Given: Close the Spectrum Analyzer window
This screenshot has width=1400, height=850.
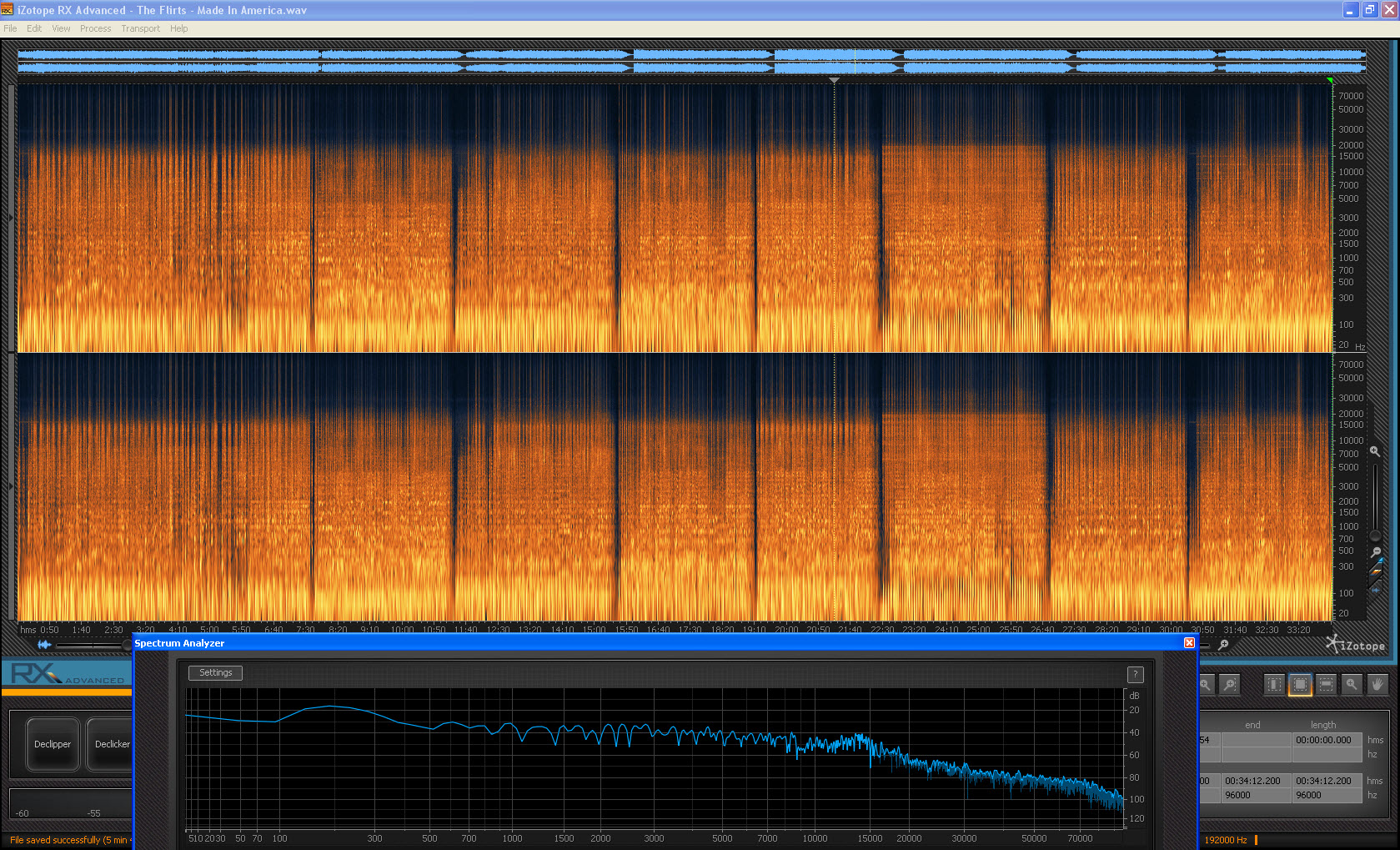Looking at the screenshot, I should 1189,643.
